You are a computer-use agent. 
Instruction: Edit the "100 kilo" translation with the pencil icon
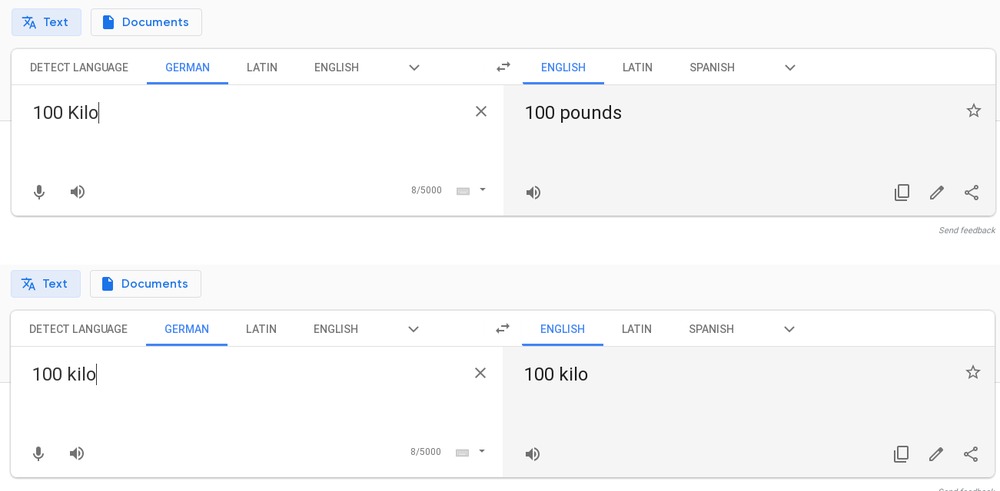[x=936, y=454]
